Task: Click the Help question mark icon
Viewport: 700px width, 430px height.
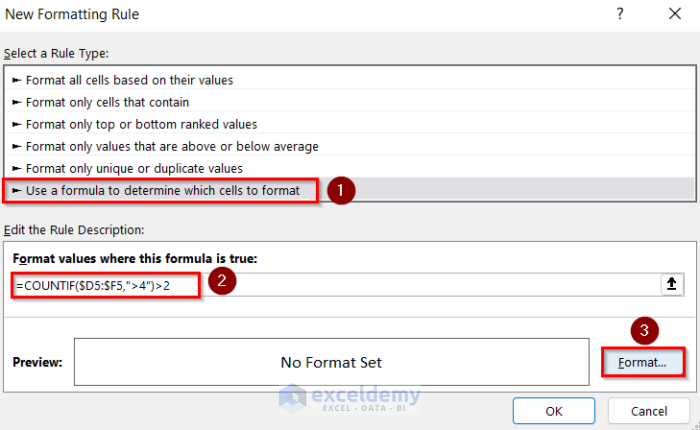Action: [x=620, y=14]
